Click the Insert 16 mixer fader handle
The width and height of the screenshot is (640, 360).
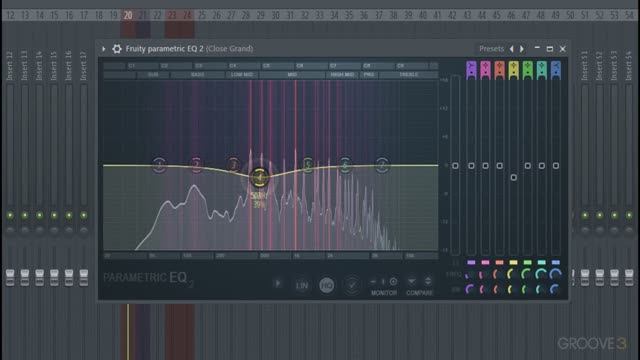[x=69, y=277]
